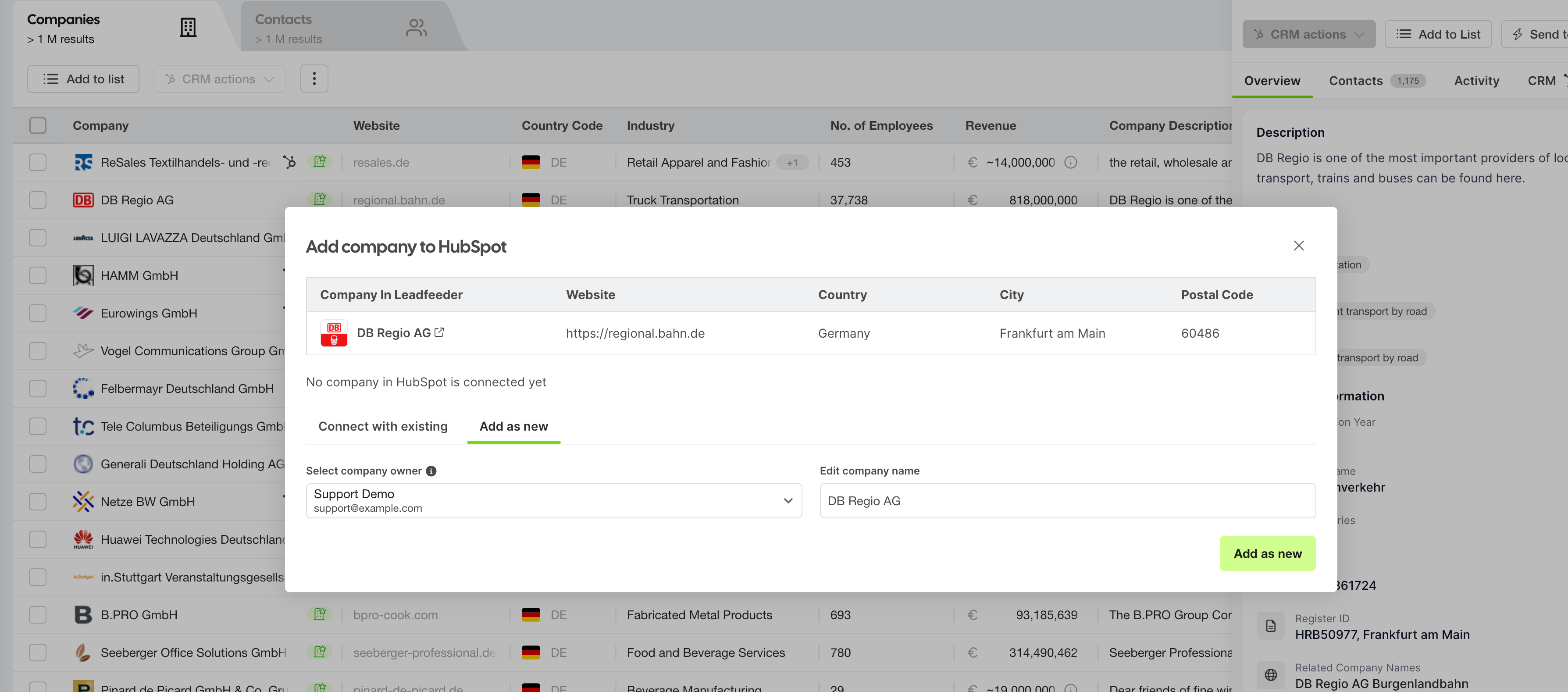Click the German flag on DB Regio row
The width and height of the screenshot is (1568, 692).
531,199
